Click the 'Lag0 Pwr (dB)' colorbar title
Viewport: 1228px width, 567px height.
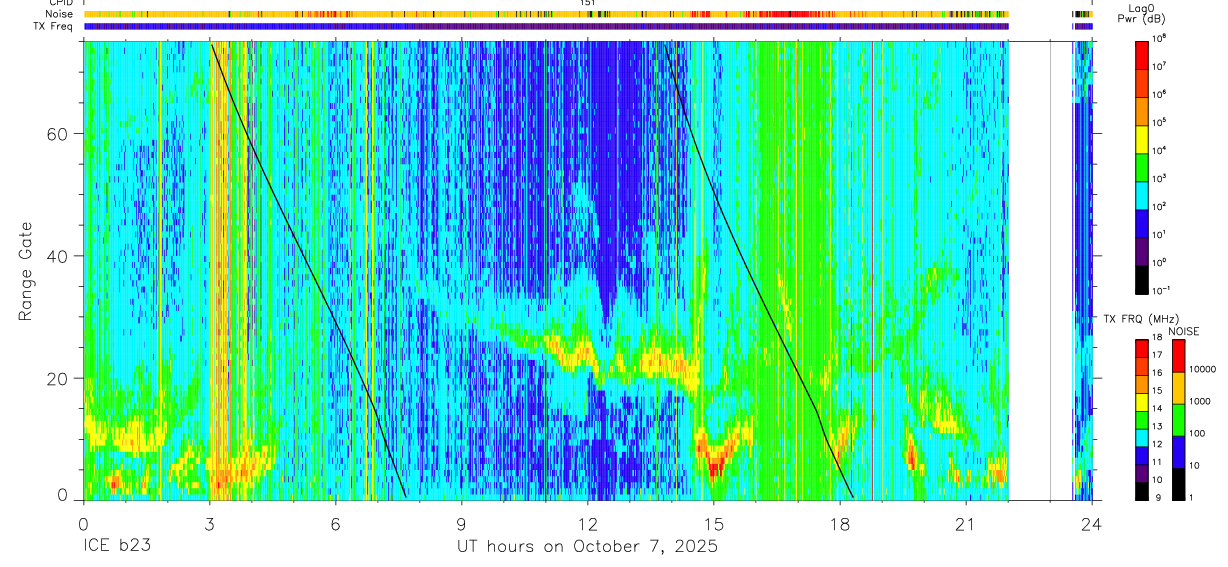pyautogui.click(x=1140, y=13)
